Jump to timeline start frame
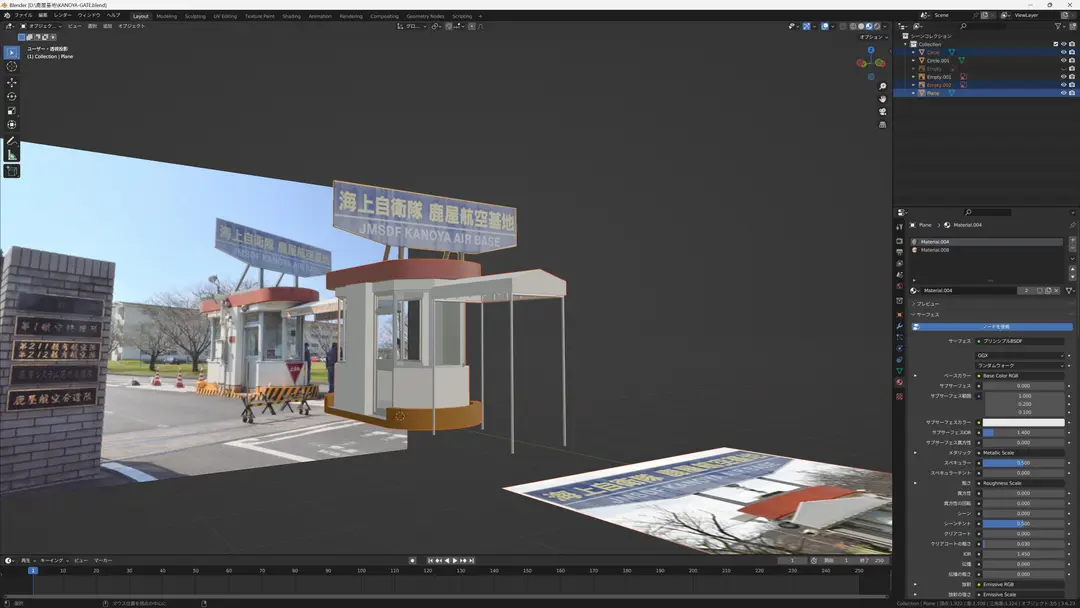This screenshot has height=608, width=1080. [430, 560]
